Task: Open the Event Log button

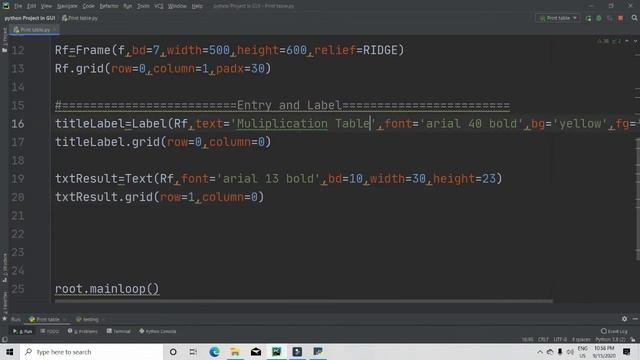Action: (614, 331)
